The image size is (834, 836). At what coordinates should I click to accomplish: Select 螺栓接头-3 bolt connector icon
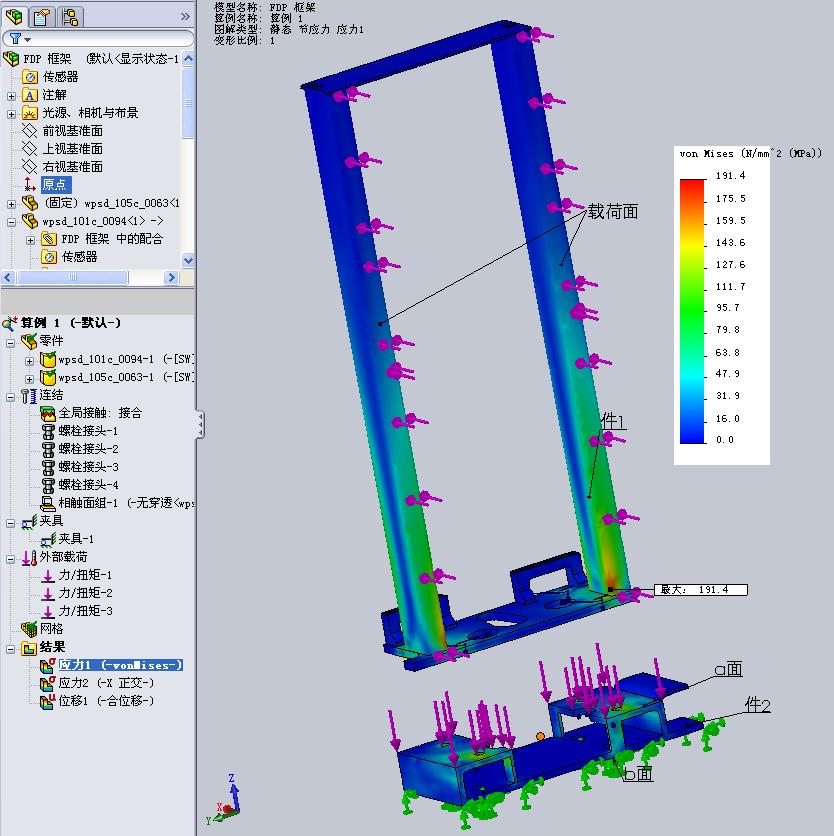click(48, 468)
